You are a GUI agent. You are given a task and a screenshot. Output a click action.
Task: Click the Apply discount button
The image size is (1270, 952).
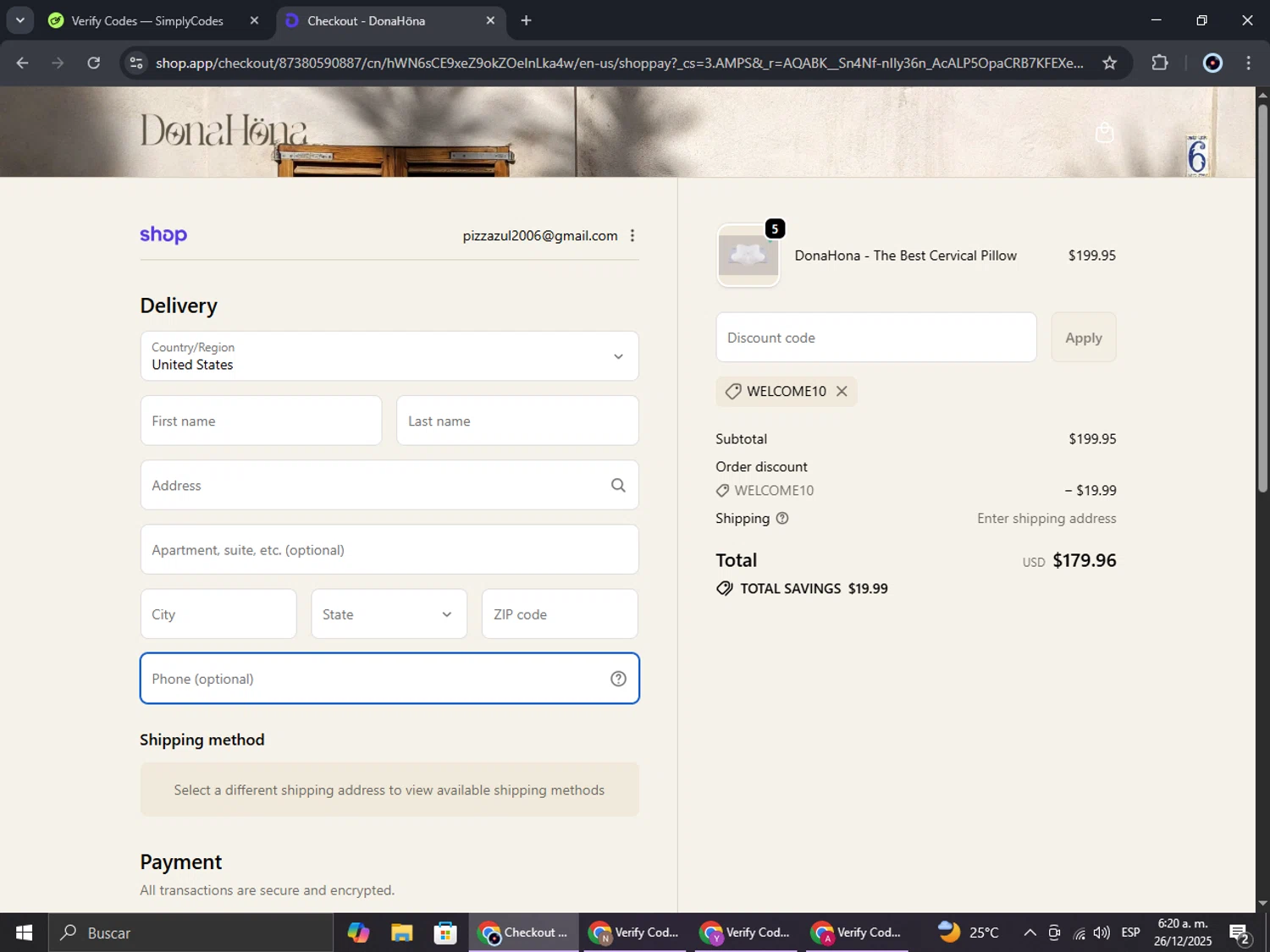pos(1084,338)
